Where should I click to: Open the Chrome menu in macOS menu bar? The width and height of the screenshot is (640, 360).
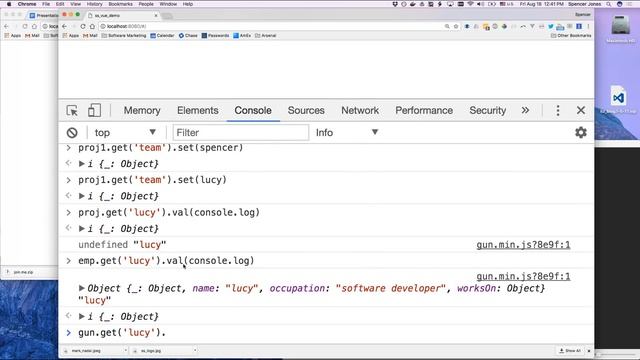[27, 4]
